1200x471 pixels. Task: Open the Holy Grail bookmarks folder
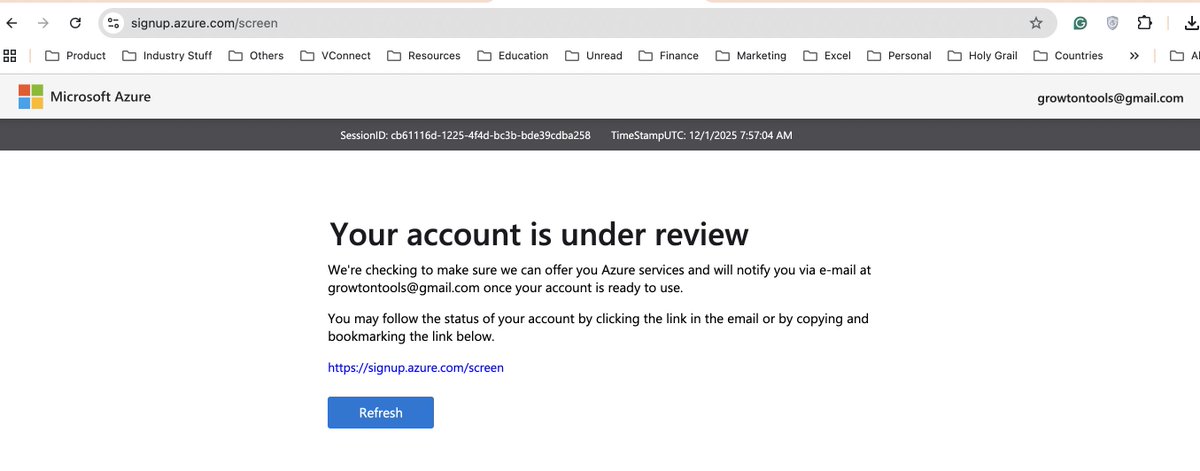coord(982,56)
